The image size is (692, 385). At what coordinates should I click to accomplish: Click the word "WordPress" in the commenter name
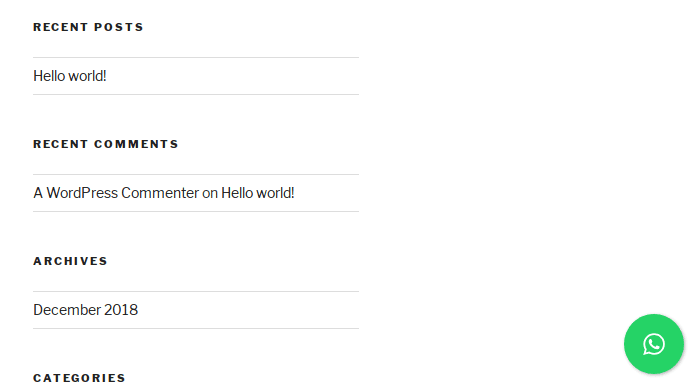tap(82, 193)
